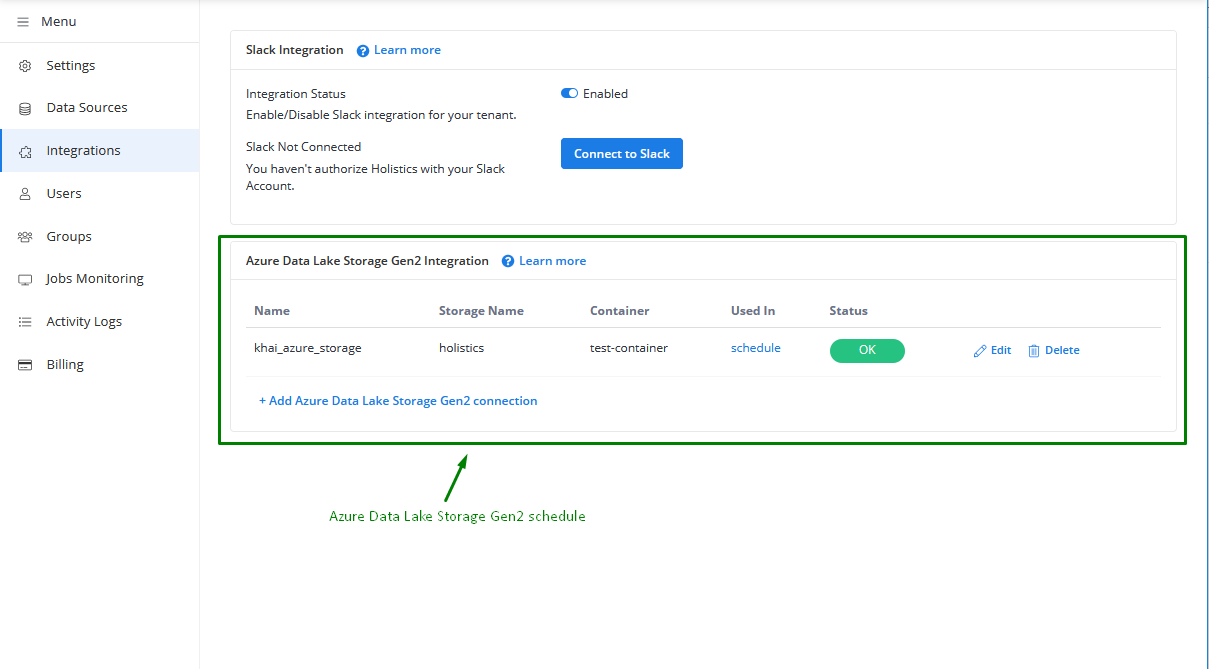
Task: Click the Slack Not Connected text
Action: click(x=304, y=147)
